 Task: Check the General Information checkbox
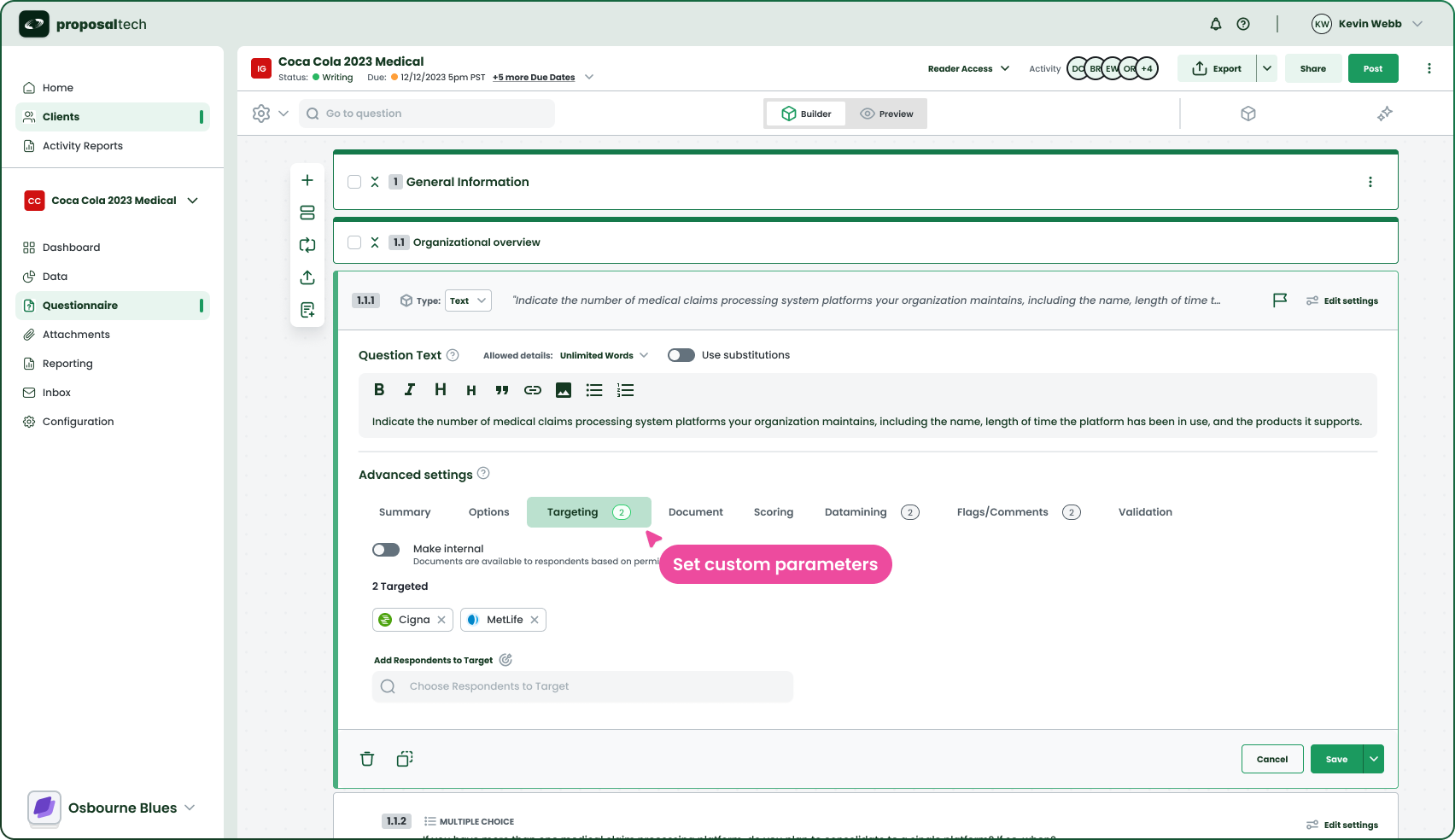click(354, 182)
